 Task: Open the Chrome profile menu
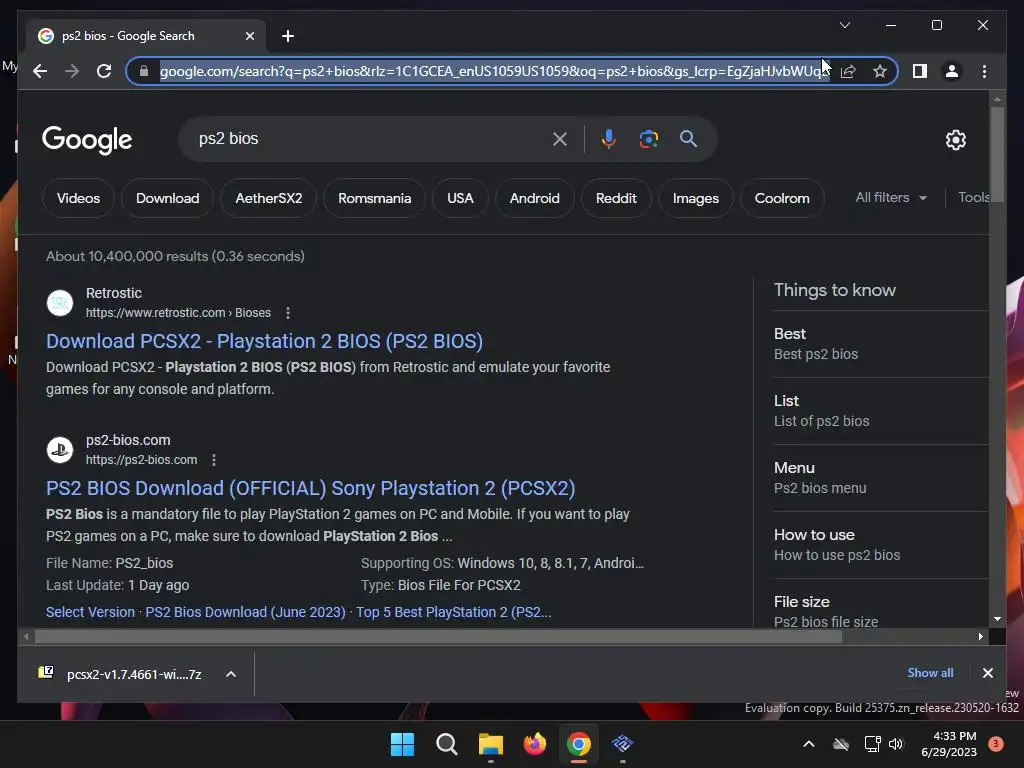[x=952, y=71]
